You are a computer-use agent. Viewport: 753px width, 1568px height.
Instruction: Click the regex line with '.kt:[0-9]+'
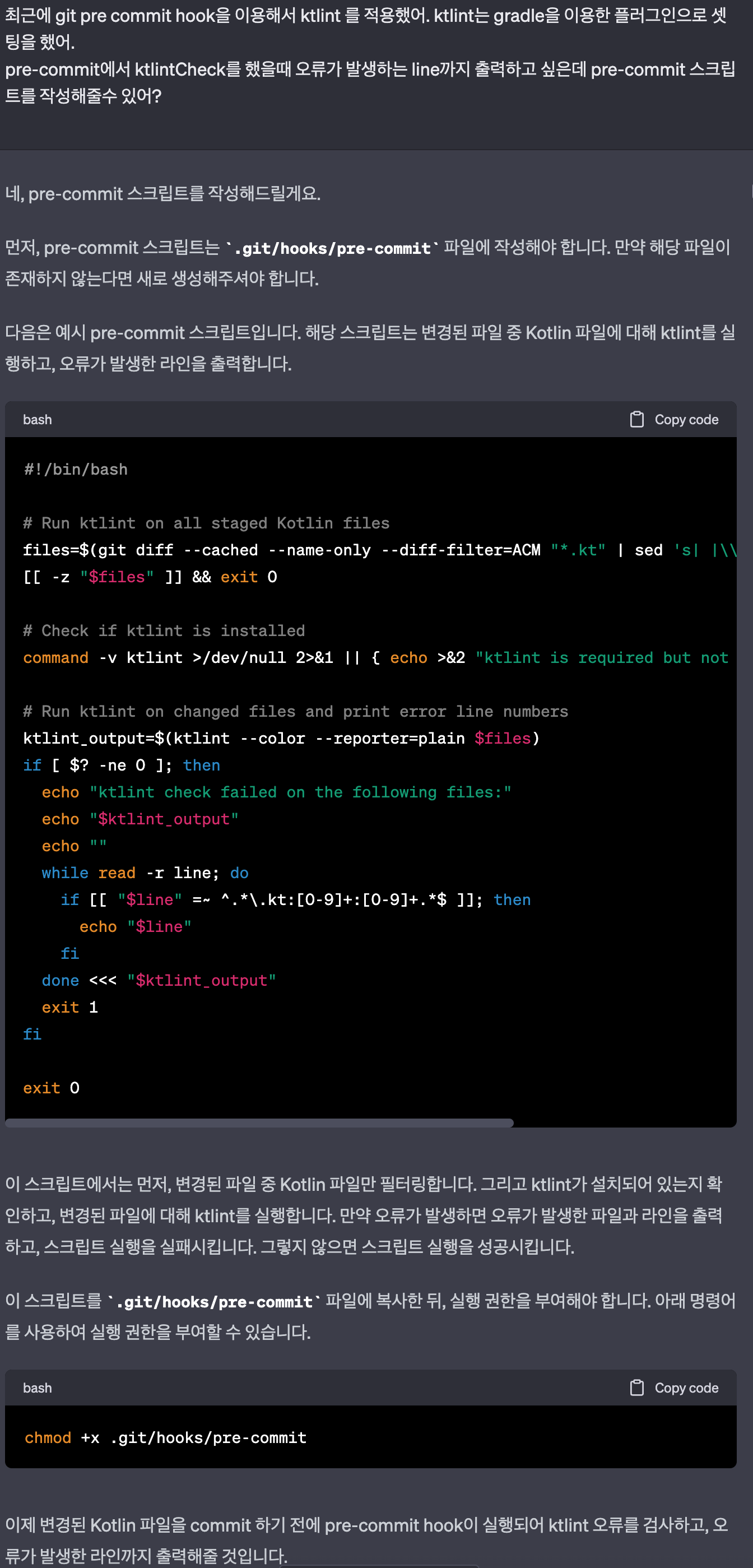[295, 899]
